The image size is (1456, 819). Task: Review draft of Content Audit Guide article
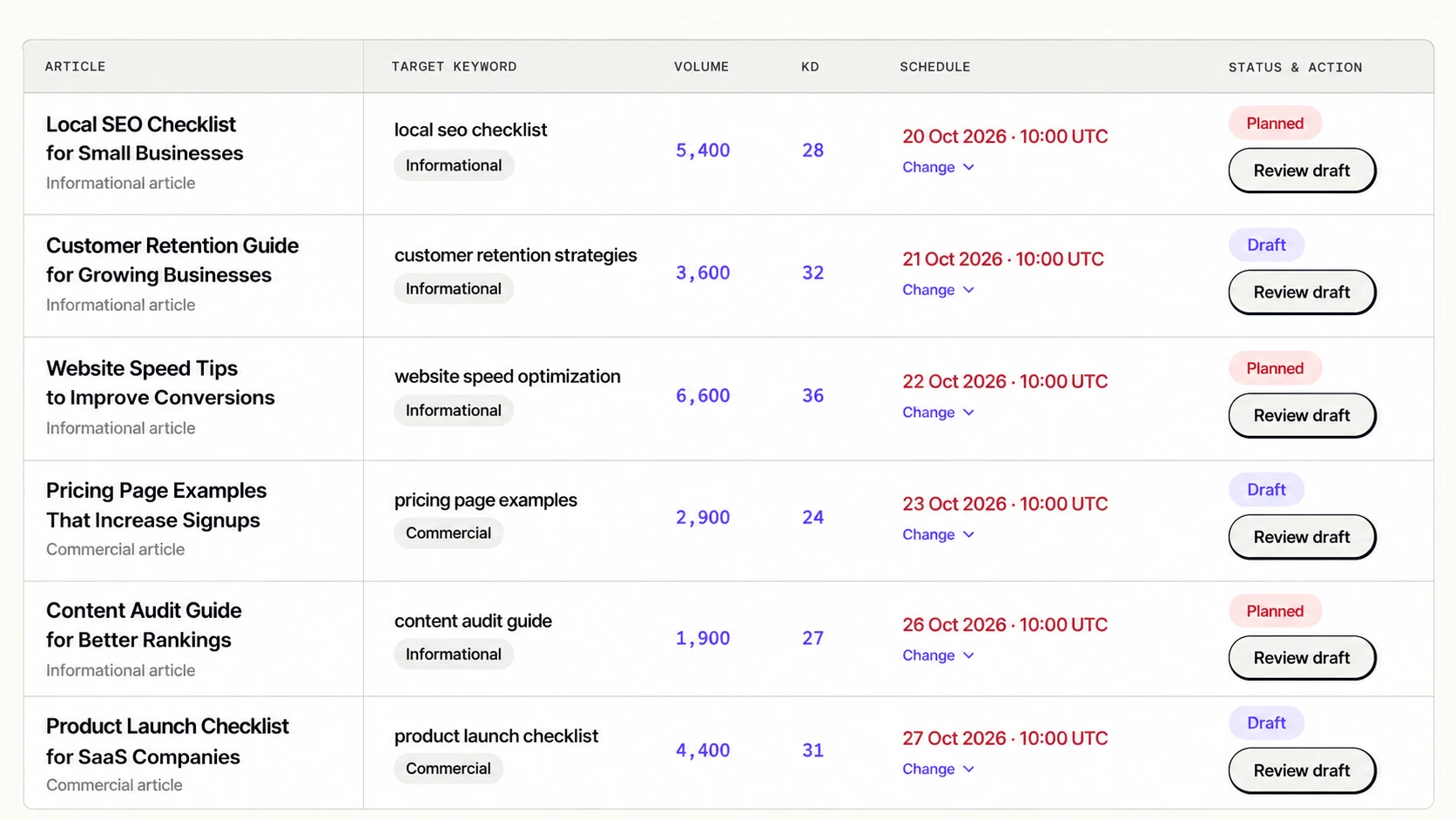pos(1302,658)
